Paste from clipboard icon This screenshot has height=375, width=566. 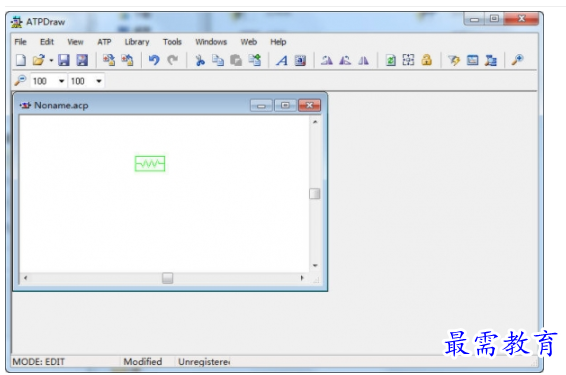[236, 60]
